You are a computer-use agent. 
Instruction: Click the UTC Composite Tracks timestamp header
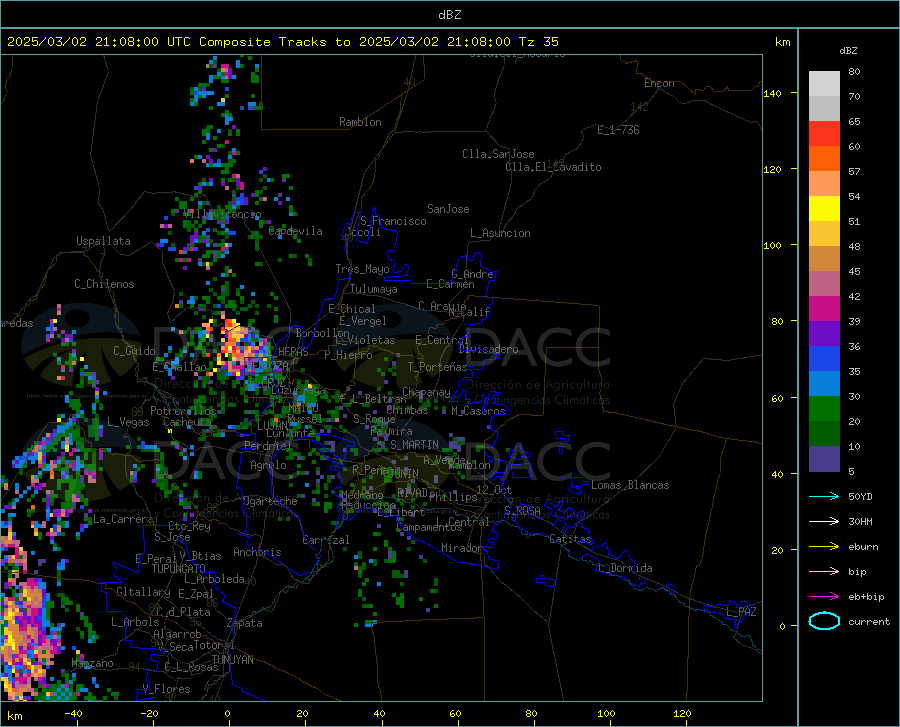coord(282,42)
